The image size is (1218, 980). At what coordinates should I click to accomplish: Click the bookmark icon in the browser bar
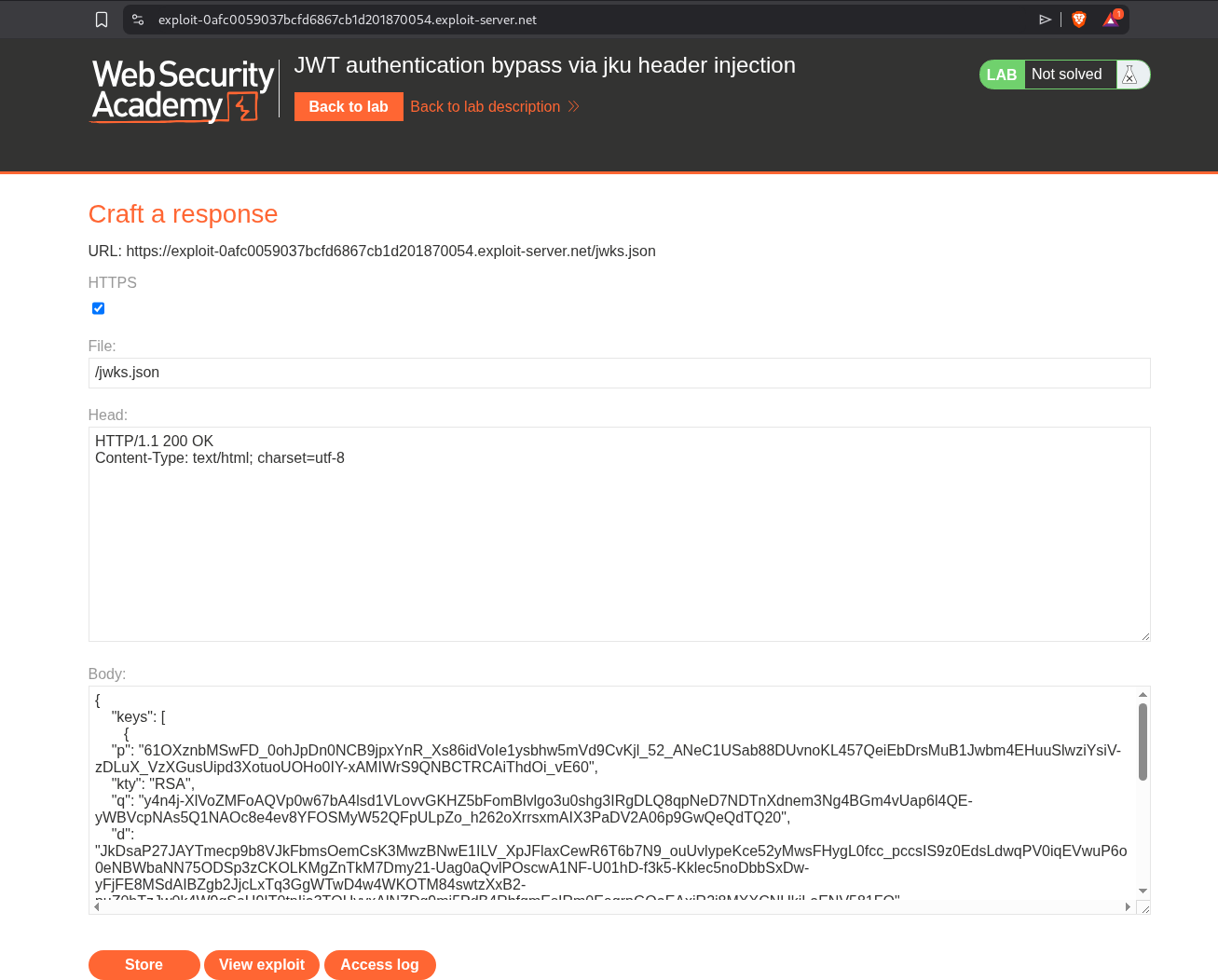point(102,20)
